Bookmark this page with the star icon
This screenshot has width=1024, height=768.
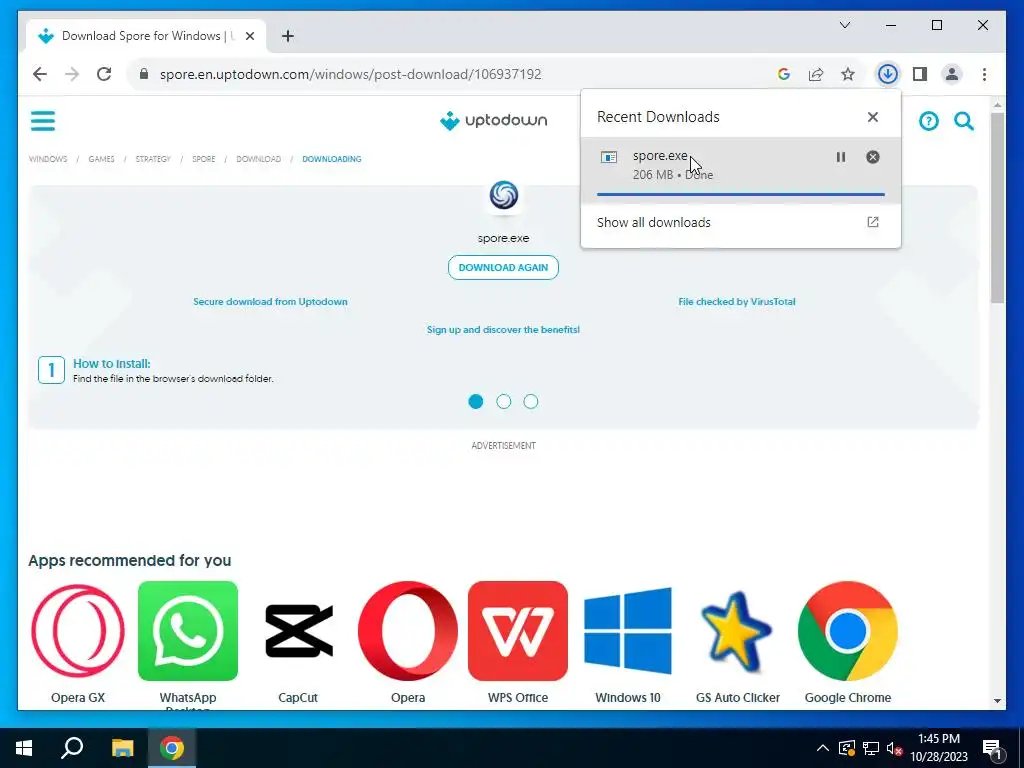coord(848,74)
